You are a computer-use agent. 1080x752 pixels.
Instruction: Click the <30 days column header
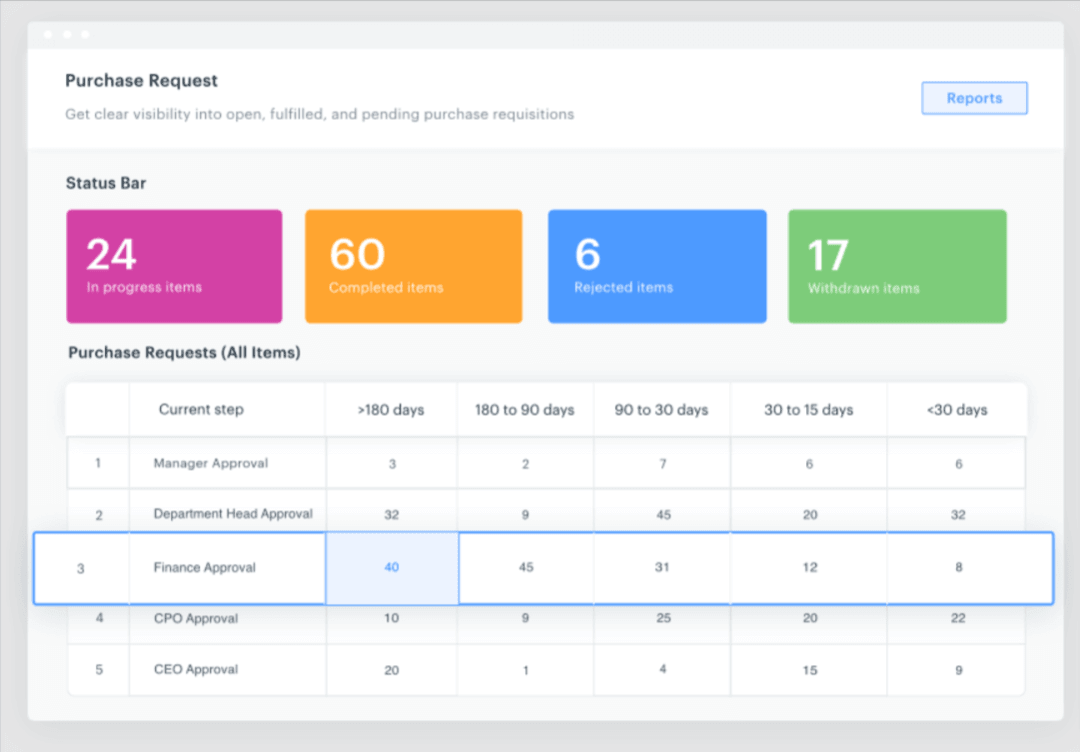[x=956, y=409]
